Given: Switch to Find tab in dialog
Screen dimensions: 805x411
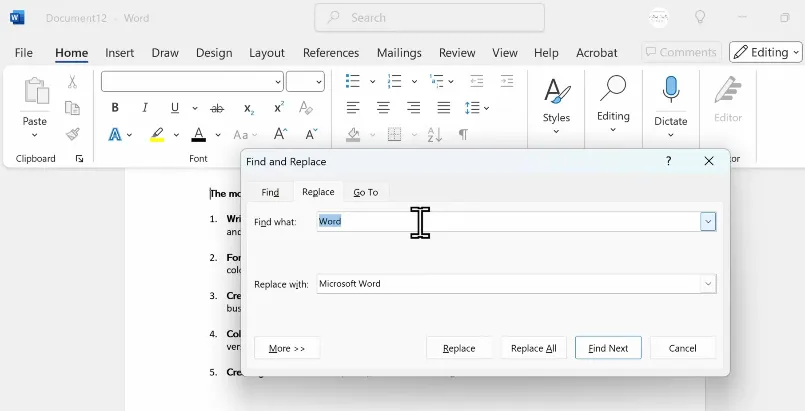Looking at the screenshot, I should [270, 192].
